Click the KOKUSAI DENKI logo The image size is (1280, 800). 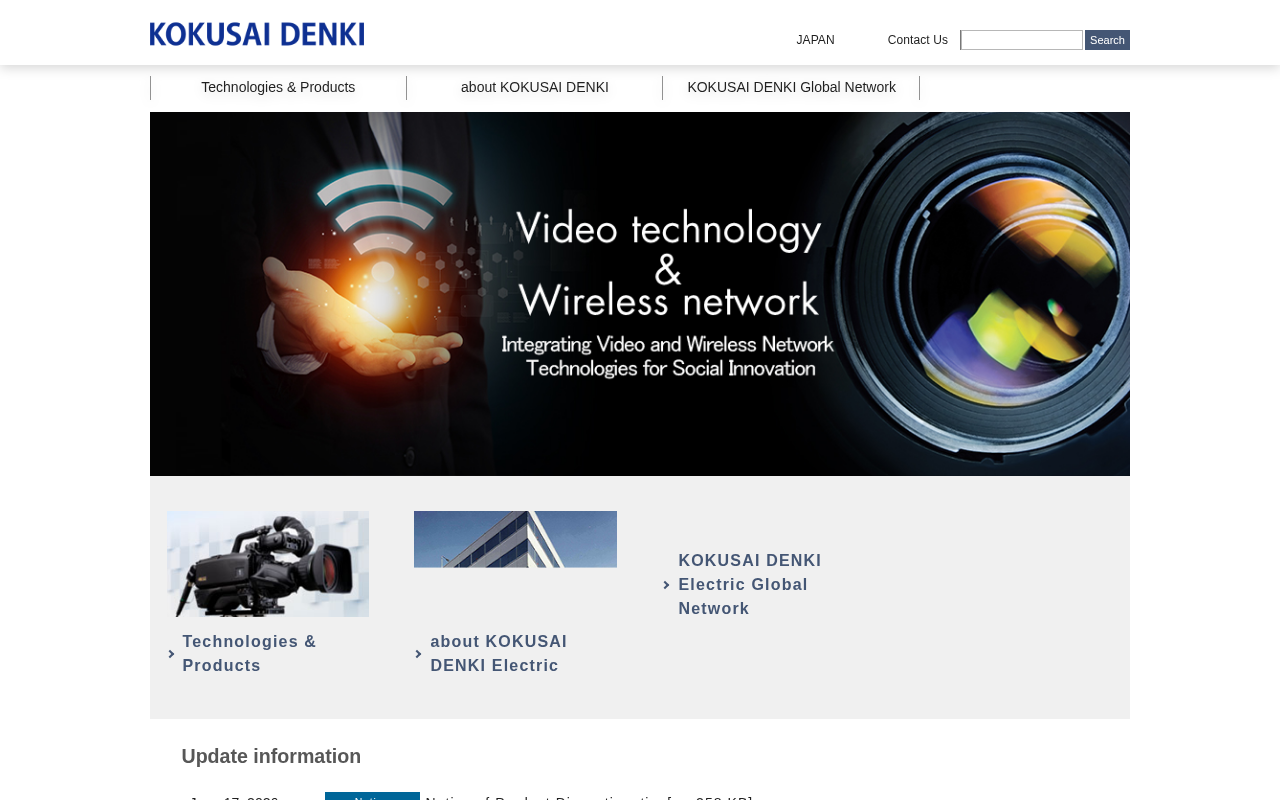point(257,34)
